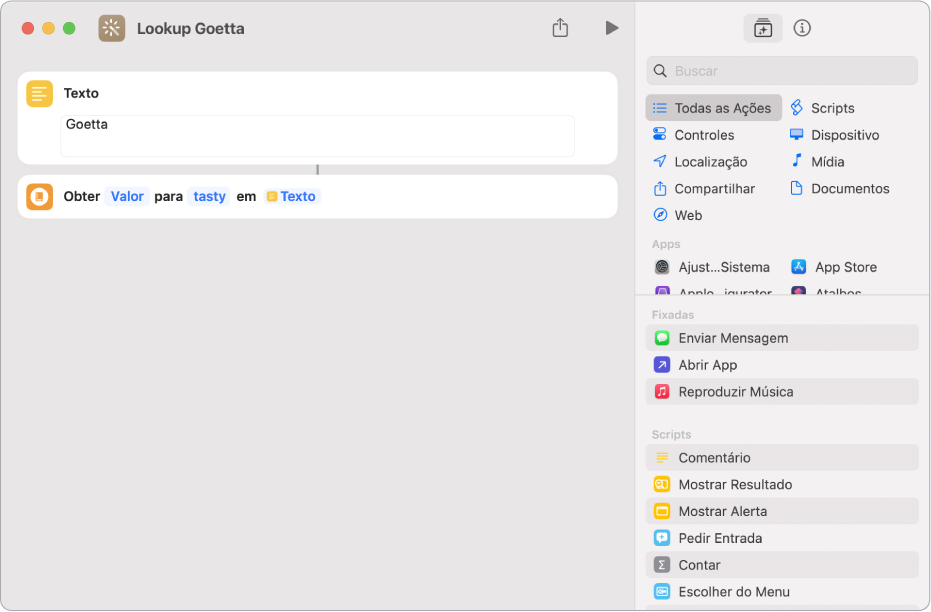The image size is (931, 612).
Task: Click the Buscar search field
Action: tap(781, 71)
